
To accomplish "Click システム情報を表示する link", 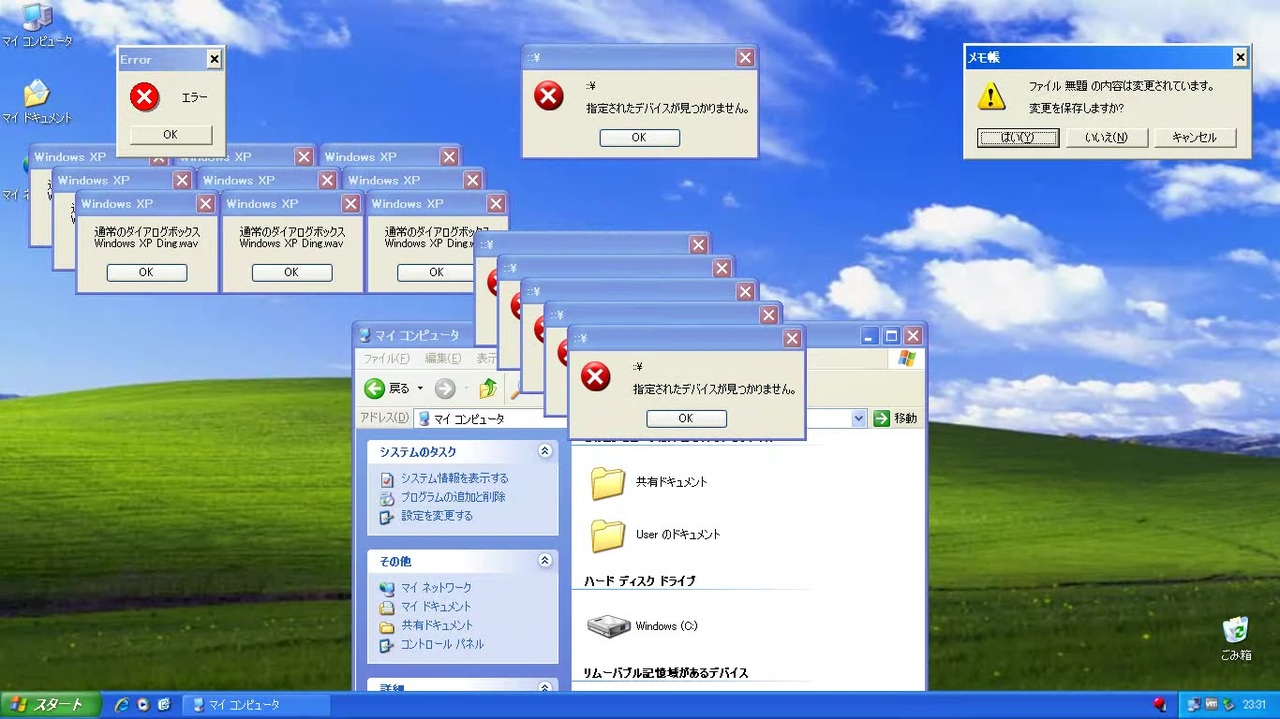I will tap(455, 479).
